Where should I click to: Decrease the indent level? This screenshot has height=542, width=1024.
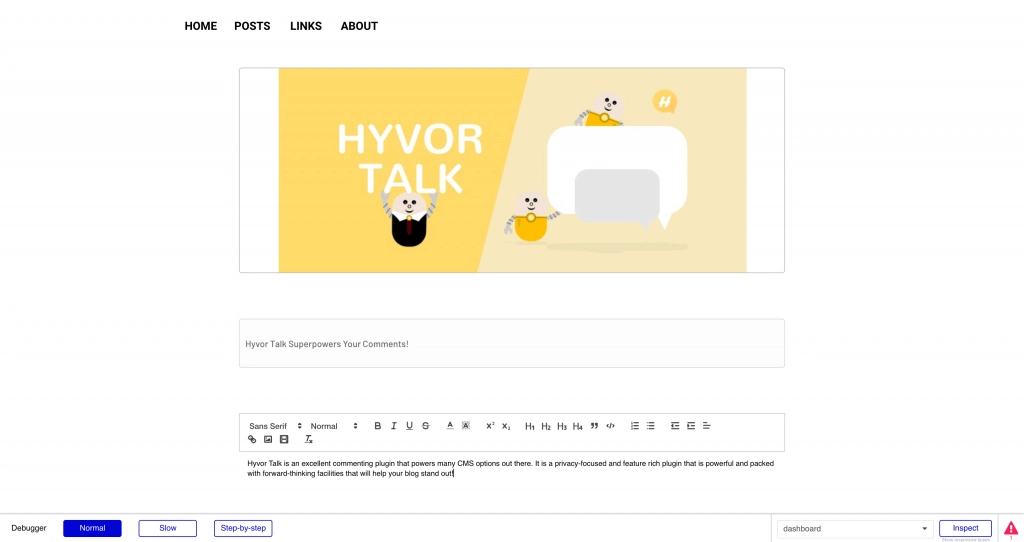675,426
